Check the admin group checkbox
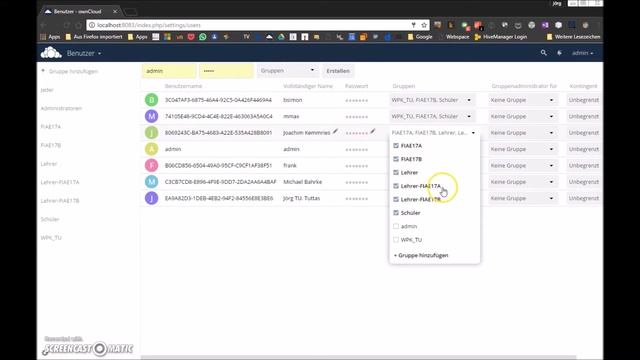 coord(396,226)
